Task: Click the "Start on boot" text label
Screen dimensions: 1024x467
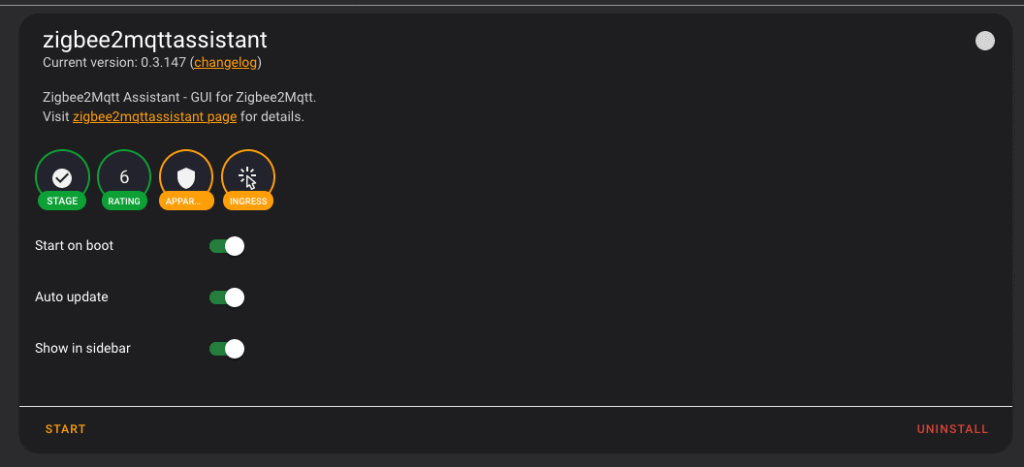Action: coord(74,246)
